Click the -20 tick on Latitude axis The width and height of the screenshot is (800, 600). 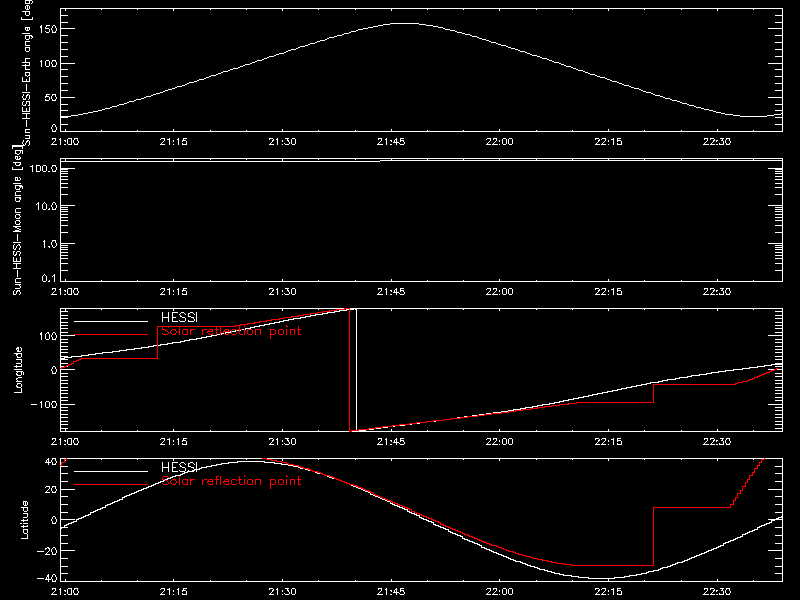47,551
